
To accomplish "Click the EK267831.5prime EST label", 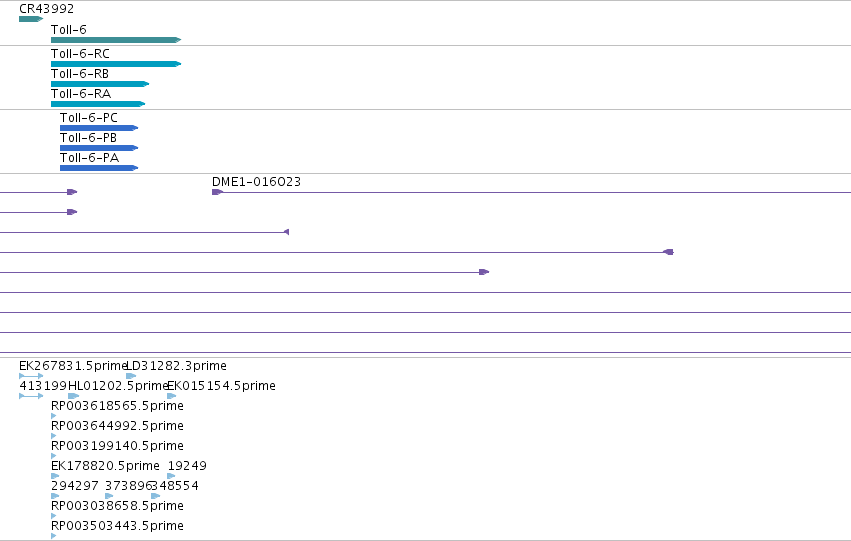I will click(73, 366).
